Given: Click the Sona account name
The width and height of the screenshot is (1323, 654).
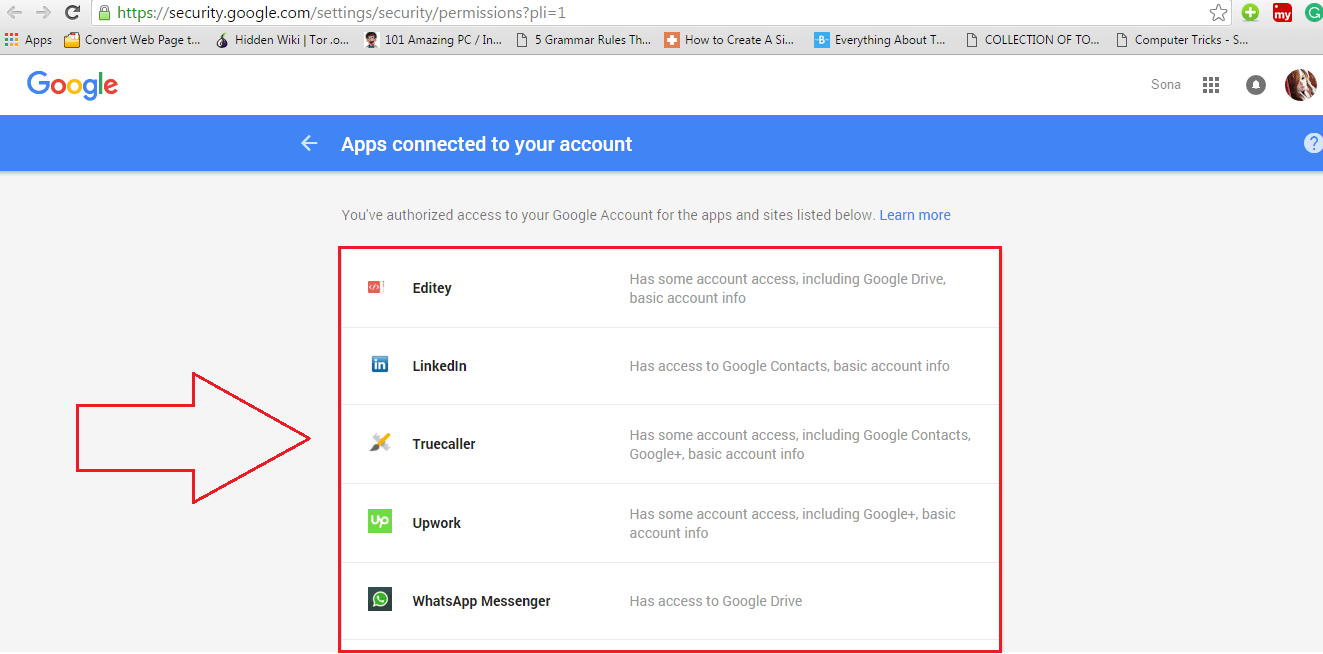Looking at the screenshot, I should (x=1166, y=85).
